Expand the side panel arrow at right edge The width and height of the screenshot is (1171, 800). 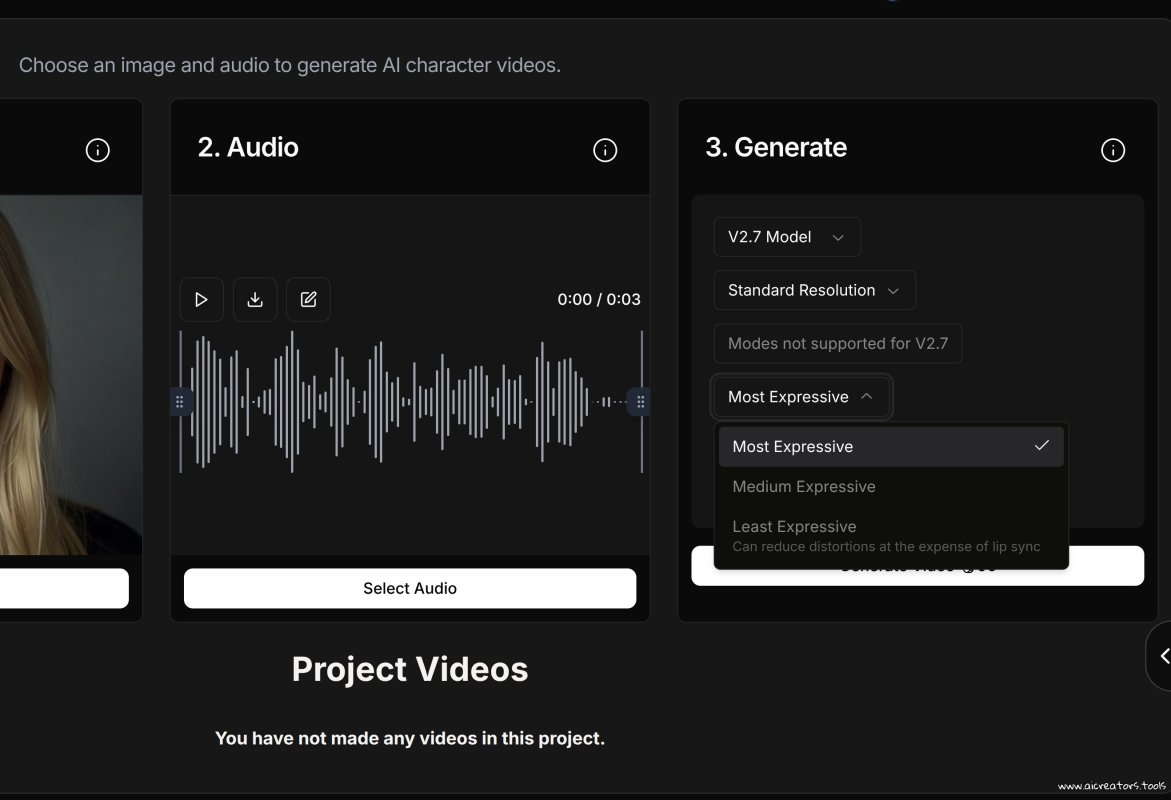pos(1163,656)
